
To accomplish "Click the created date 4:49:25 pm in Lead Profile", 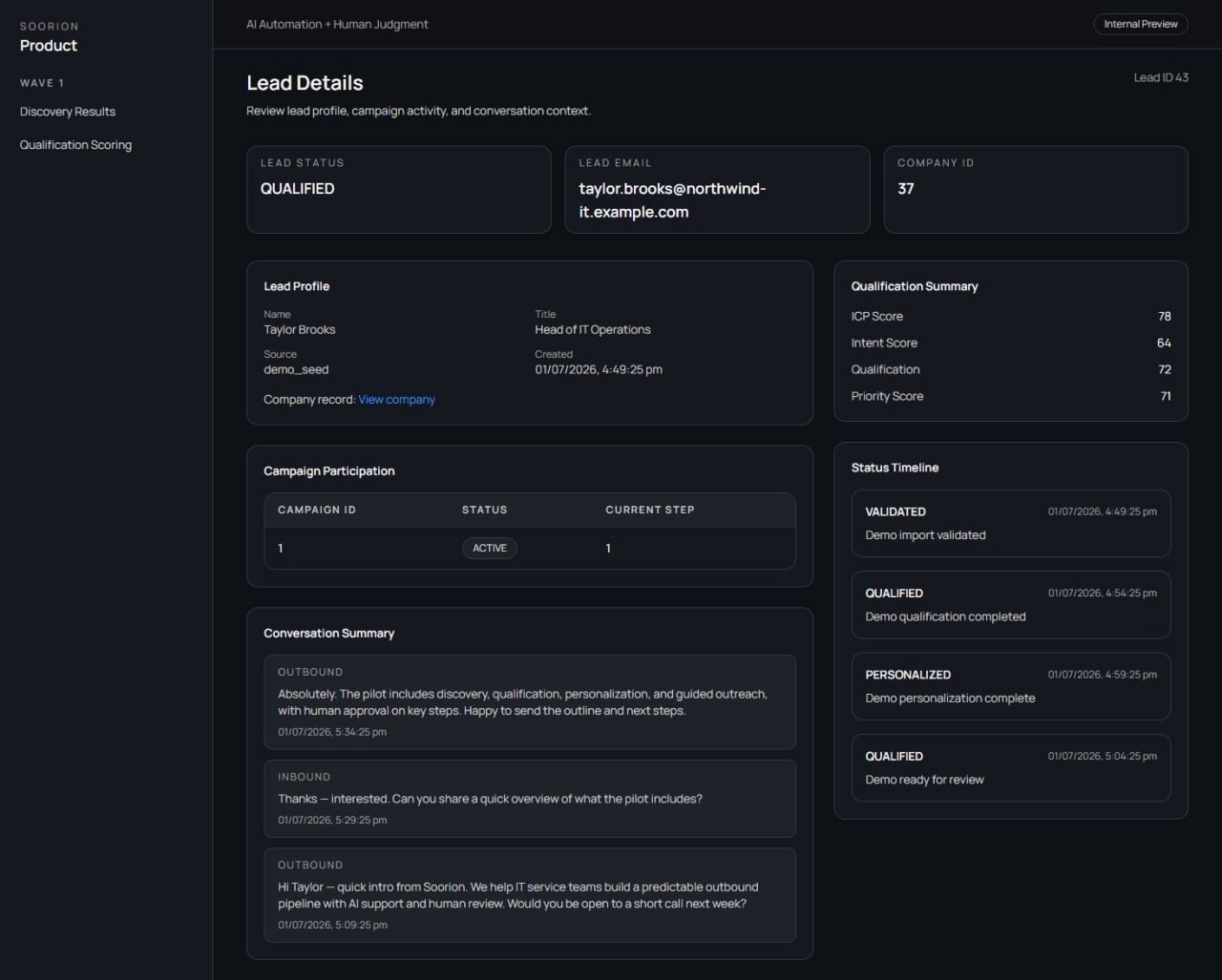I will (x=599, y=369).
